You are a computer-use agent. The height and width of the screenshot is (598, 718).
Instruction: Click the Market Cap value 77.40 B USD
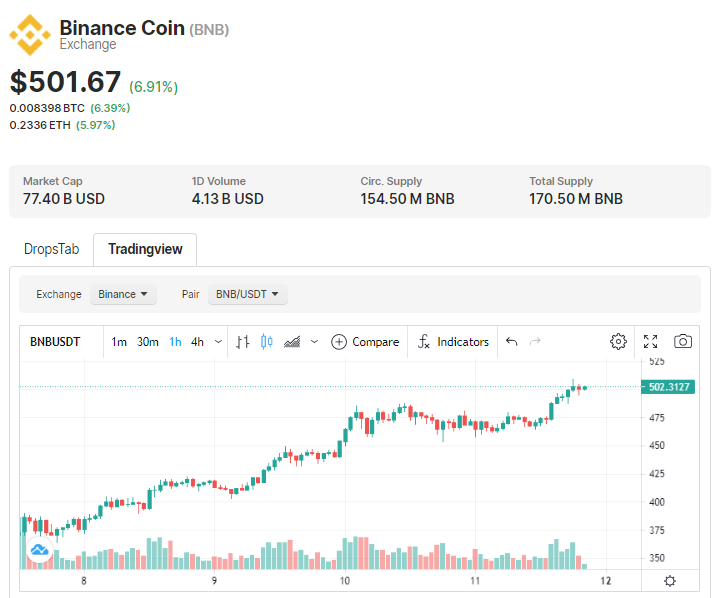(64, 199)
